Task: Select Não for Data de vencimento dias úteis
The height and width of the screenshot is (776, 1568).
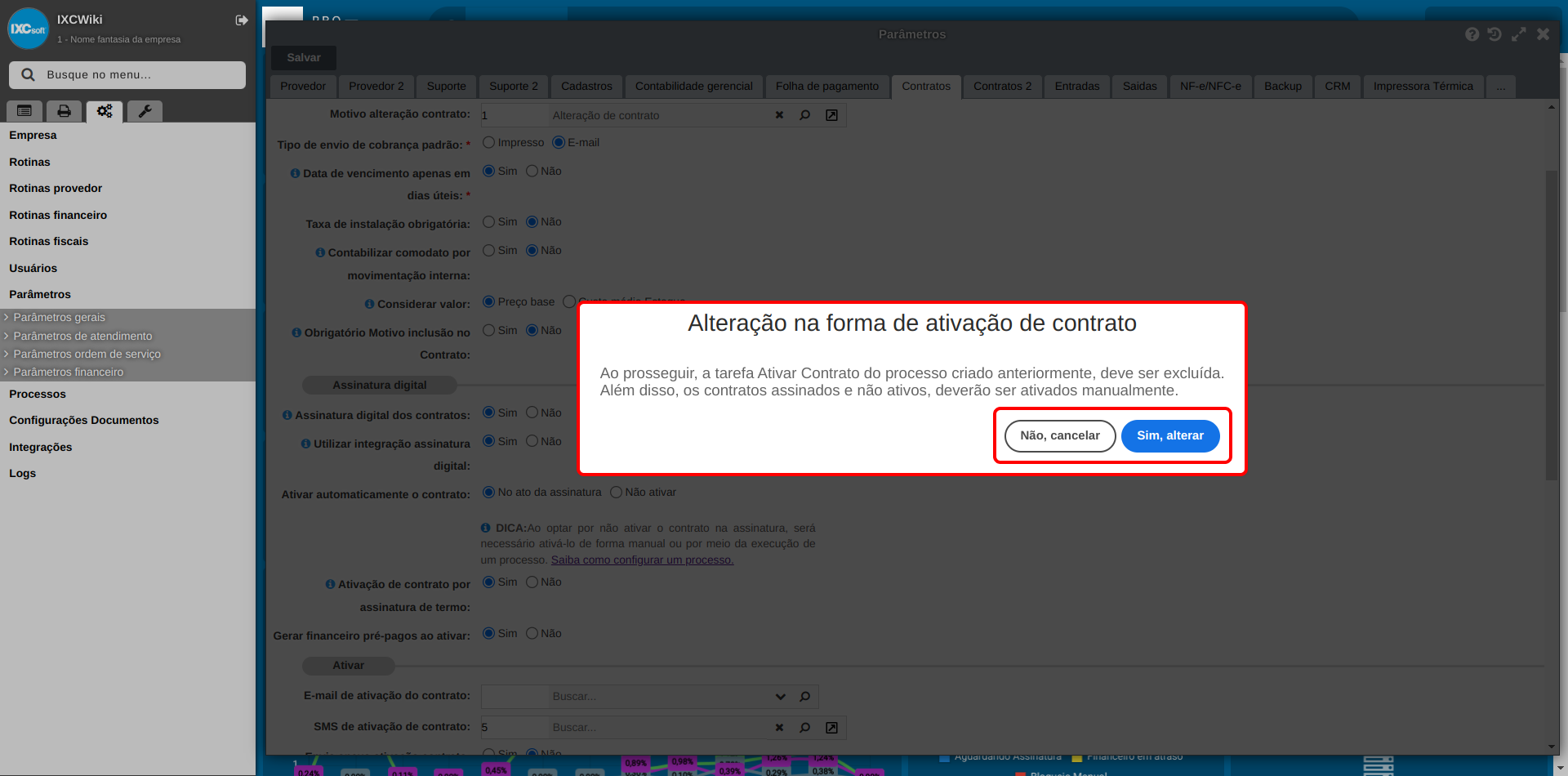Action: (532, 171)
